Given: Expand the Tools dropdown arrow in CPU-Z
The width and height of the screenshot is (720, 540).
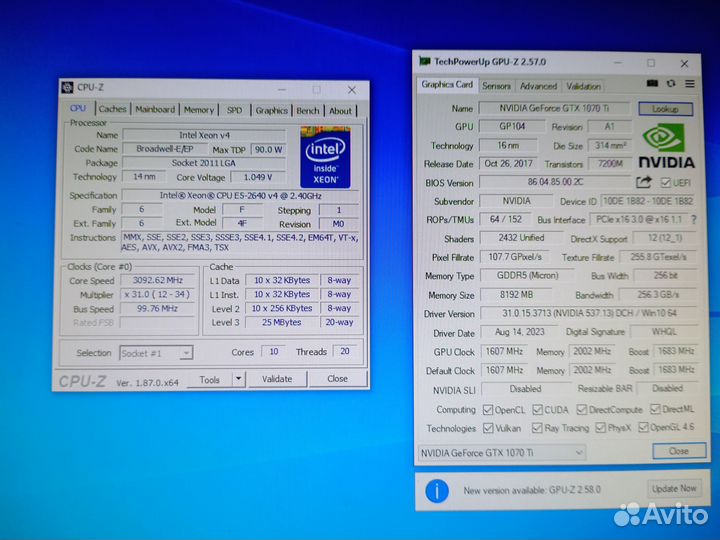Looking at the screenshot, I should point(238,379).
